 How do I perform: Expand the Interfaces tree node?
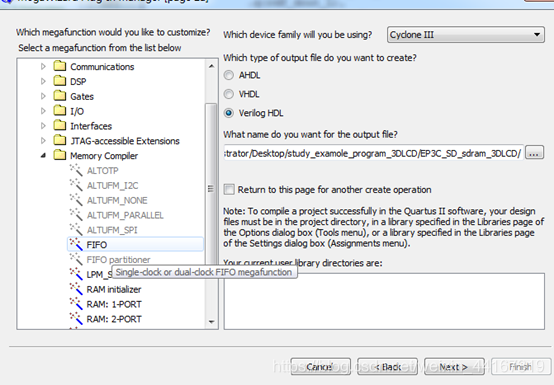[43, 126]
